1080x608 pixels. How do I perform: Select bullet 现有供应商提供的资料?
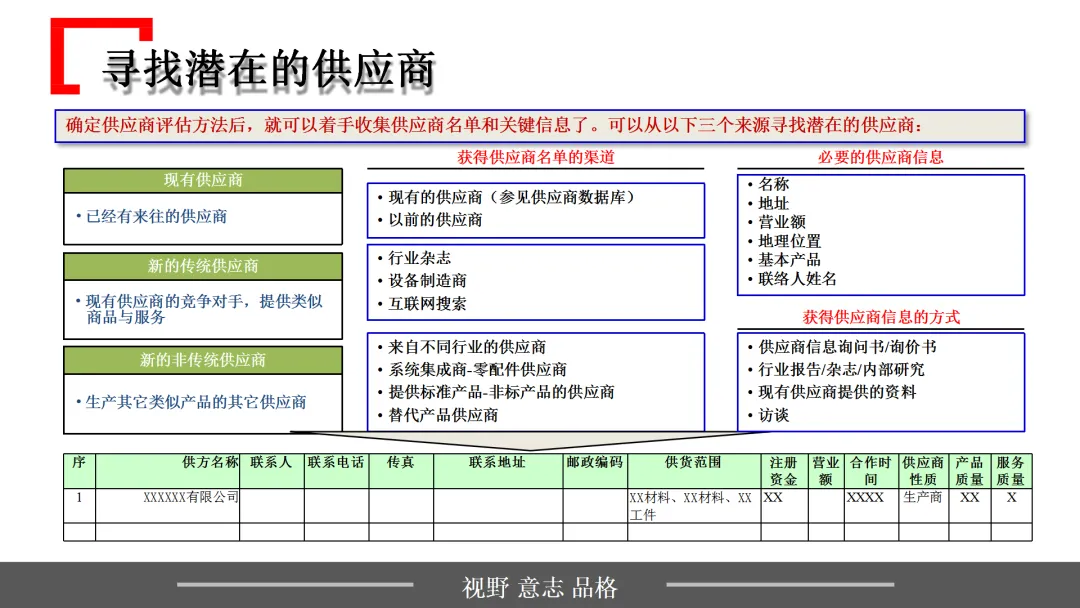[x=837, y=392]
